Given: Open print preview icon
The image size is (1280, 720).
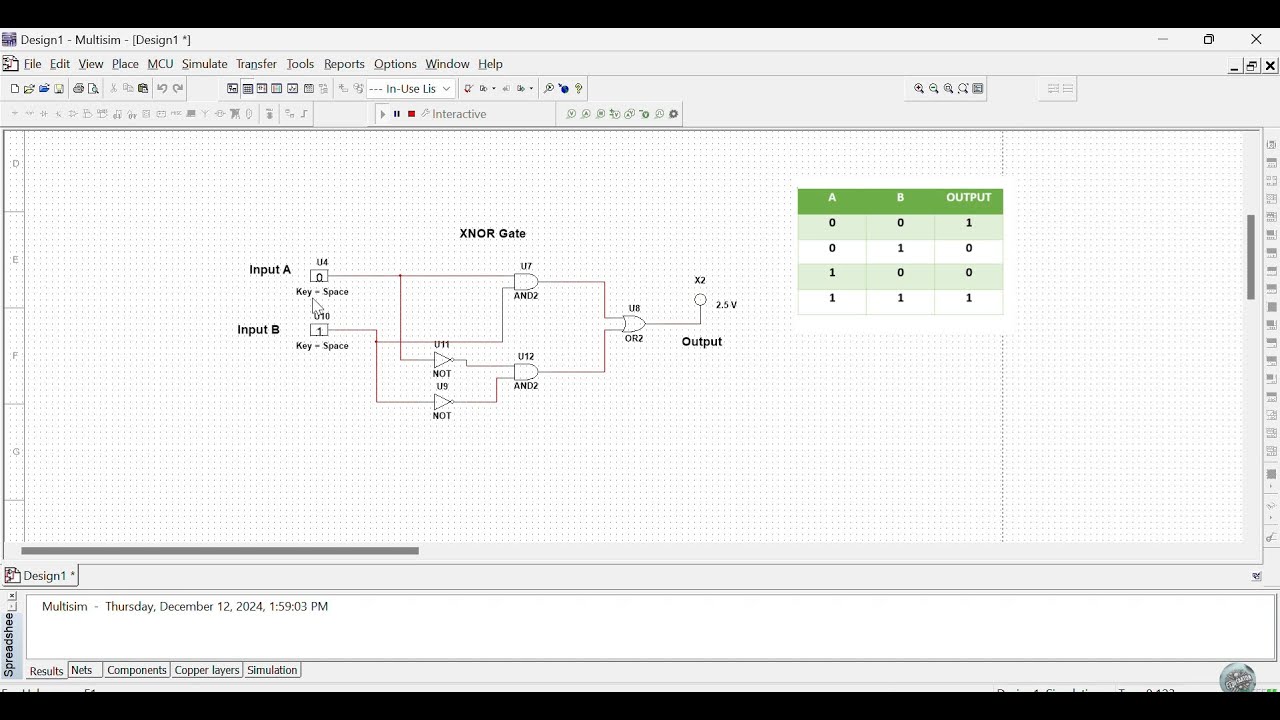Looking at the screenshot, I should click(x=93, y=89).
